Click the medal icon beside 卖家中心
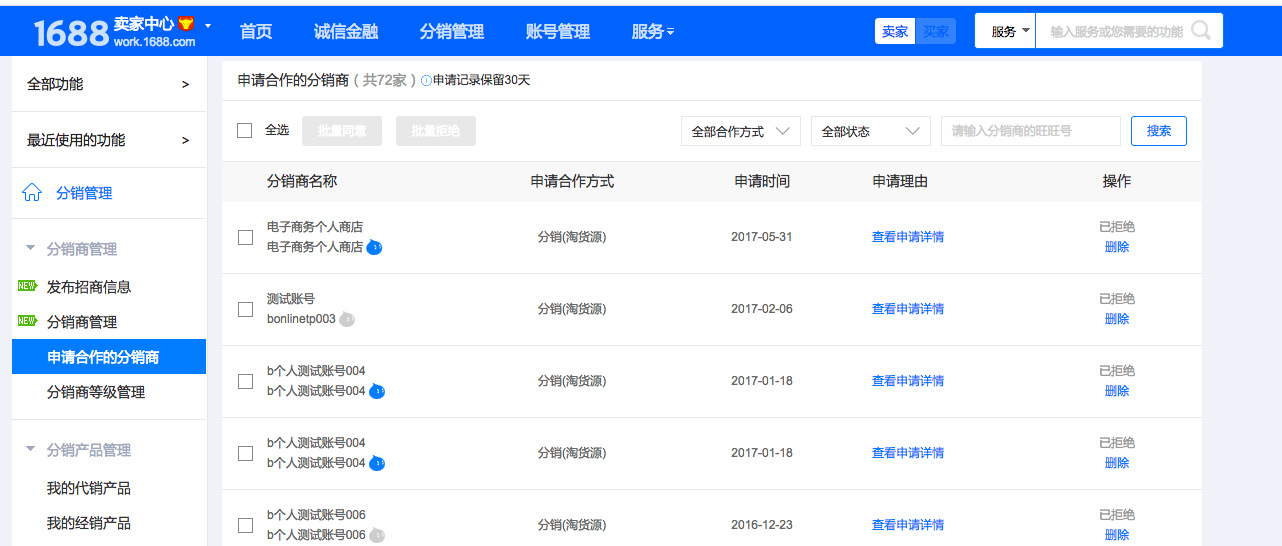 [185, 24]
